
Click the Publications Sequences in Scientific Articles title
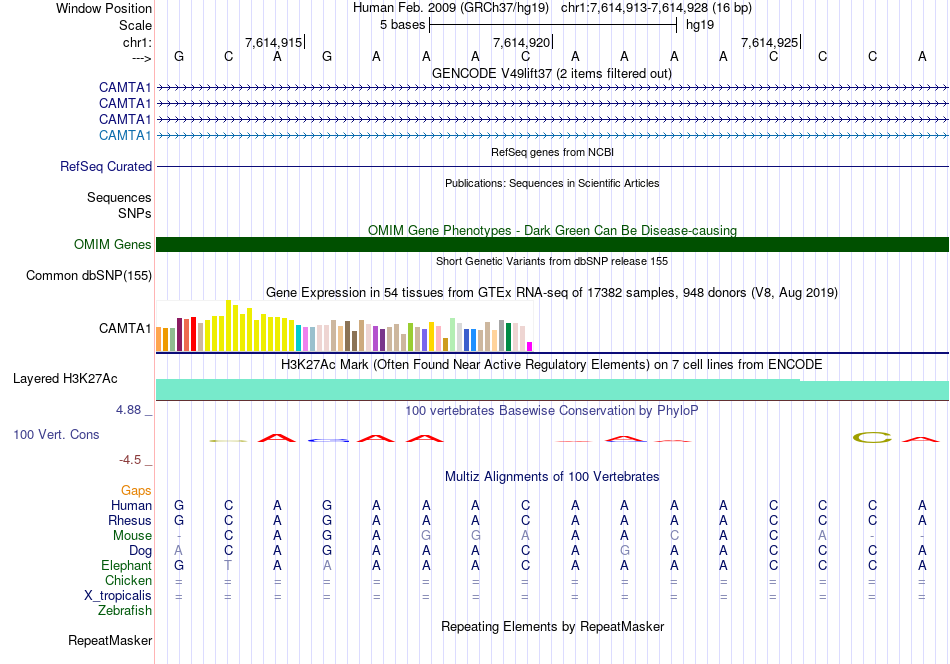click(x=552, y=183)
